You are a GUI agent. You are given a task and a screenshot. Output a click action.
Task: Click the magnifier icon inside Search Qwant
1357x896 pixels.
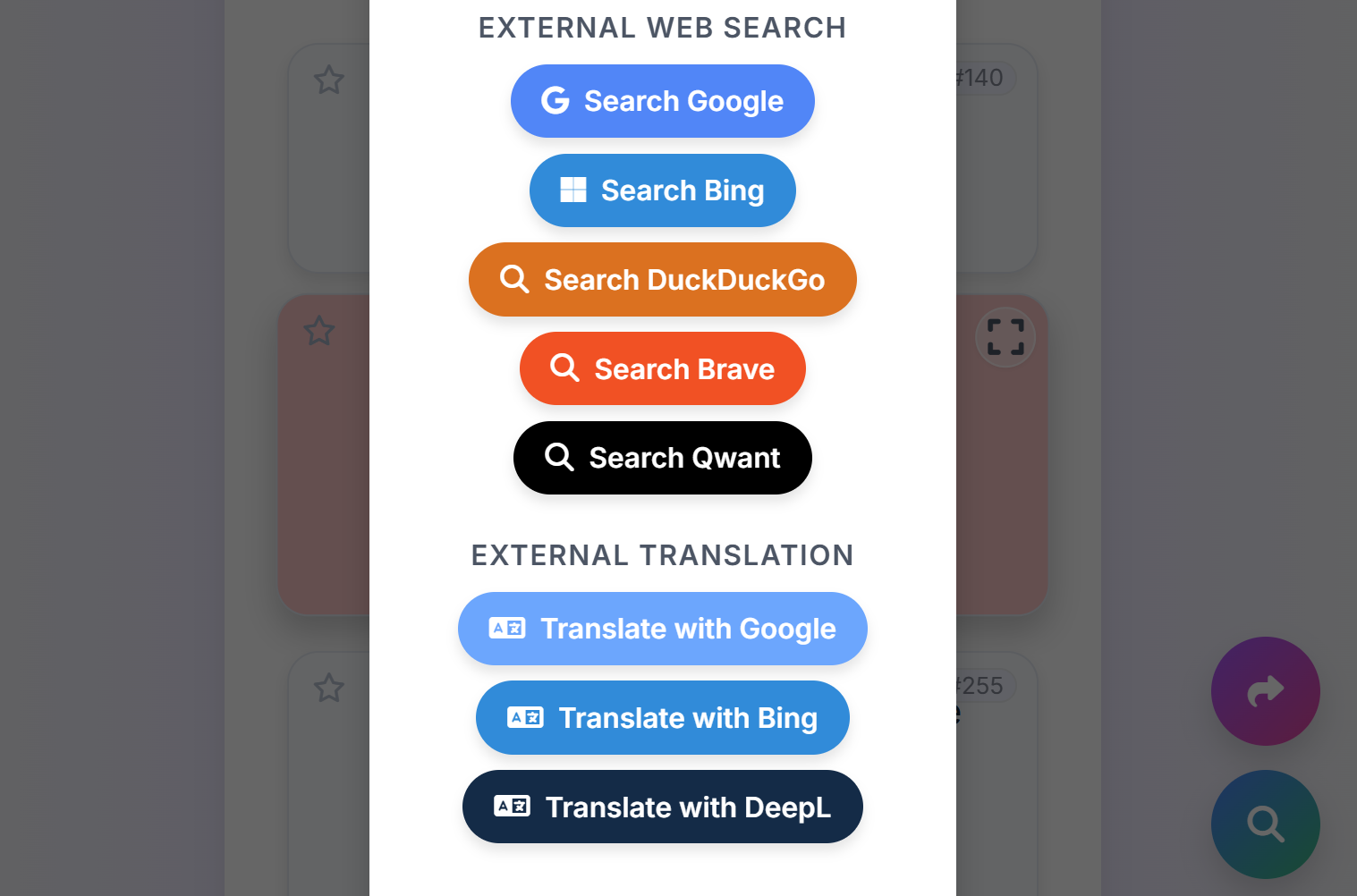tap(560, 457)
